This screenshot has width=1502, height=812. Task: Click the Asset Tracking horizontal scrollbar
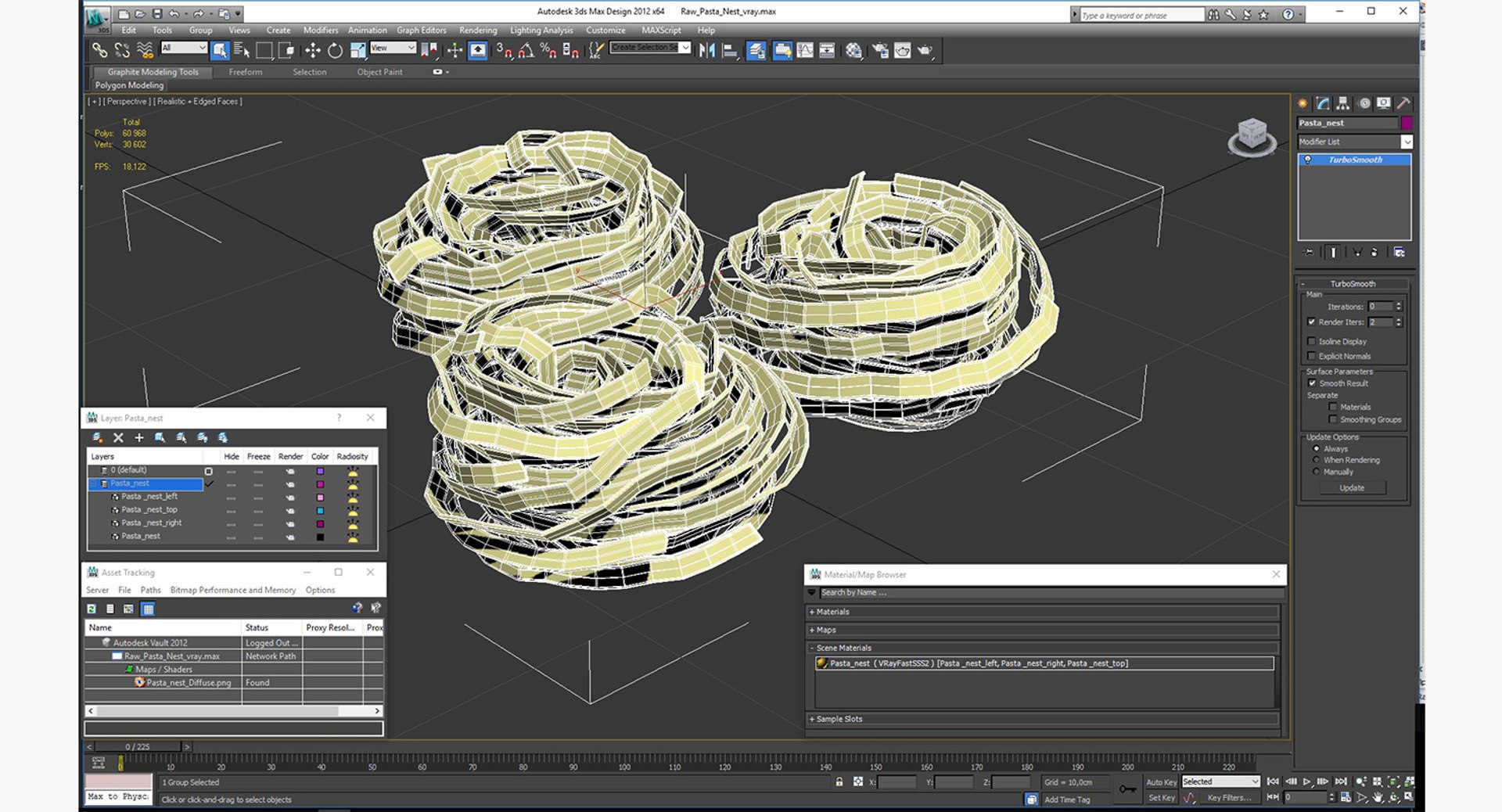coord(234,711)
